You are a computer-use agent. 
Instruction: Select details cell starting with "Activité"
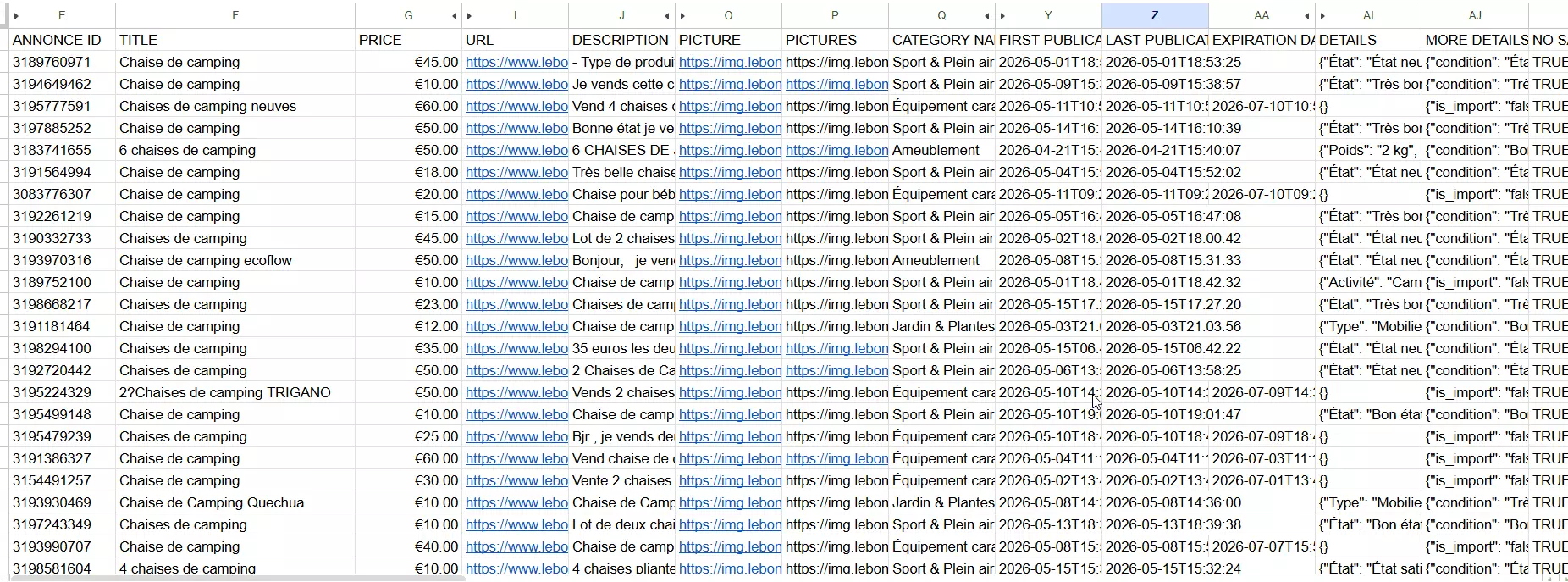pos(1368,282)
